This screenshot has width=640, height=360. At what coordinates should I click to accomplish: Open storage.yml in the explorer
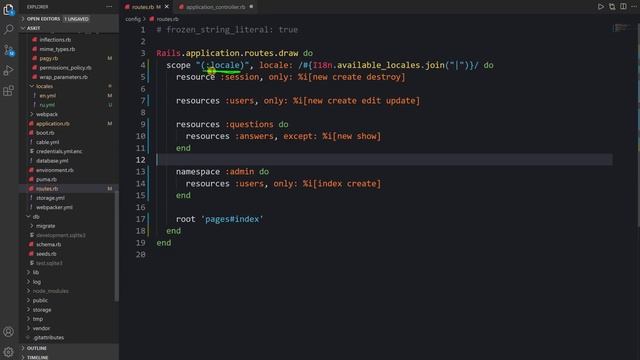50,198
